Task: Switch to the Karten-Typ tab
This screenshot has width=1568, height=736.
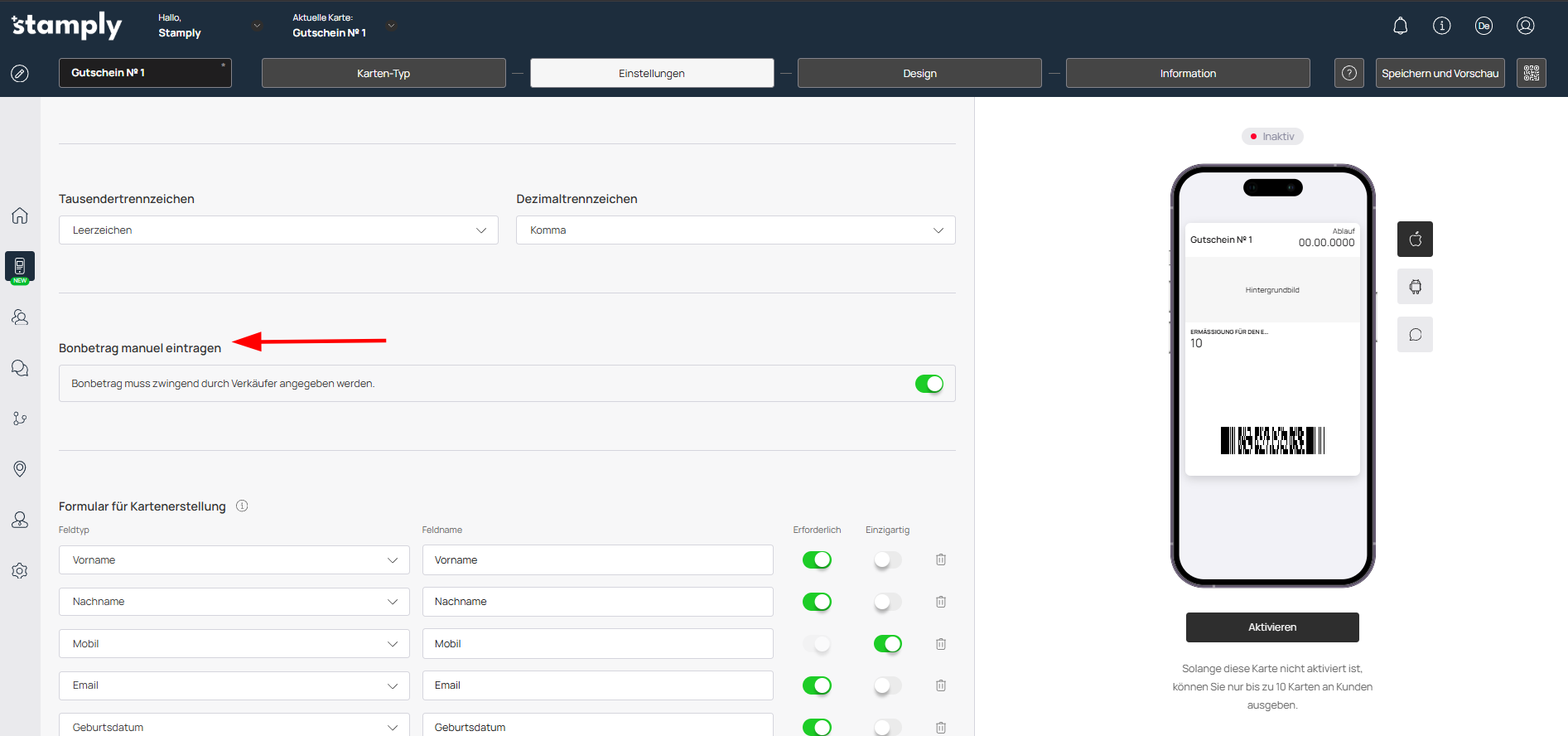Action: [x=384, y=73]
